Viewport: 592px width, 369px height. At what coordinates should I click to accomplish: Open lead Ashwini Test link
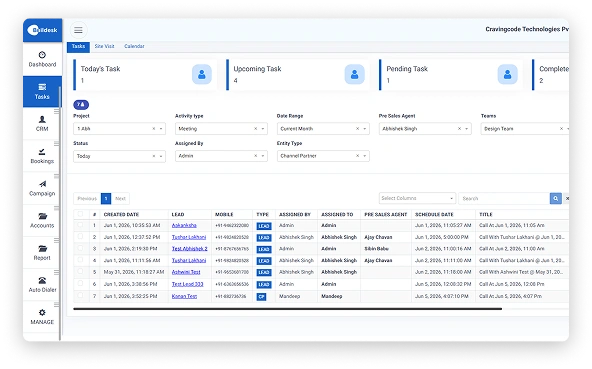[186, 272]
